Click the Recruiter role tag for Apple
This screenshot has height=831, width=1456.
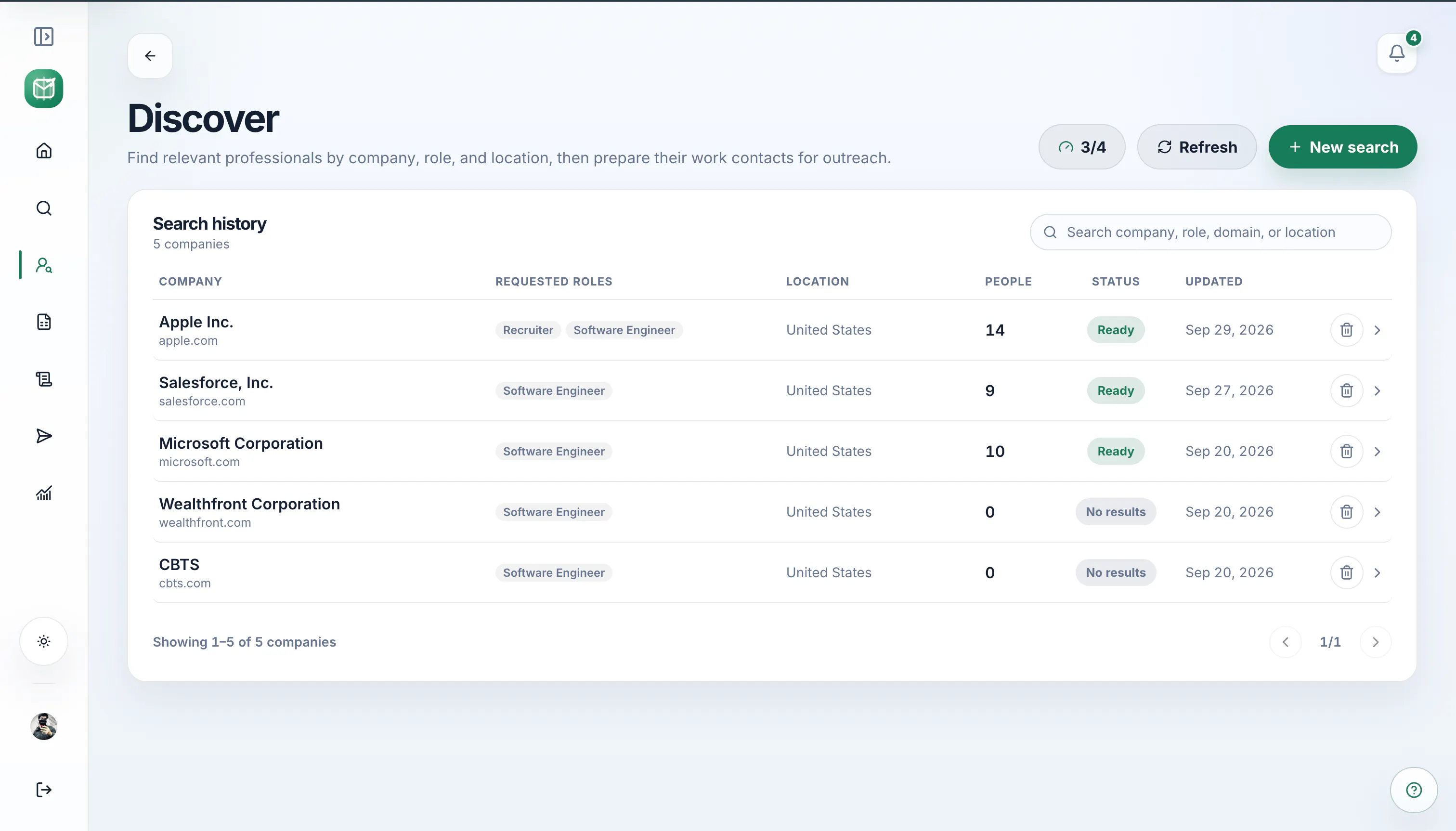[528, 330]
